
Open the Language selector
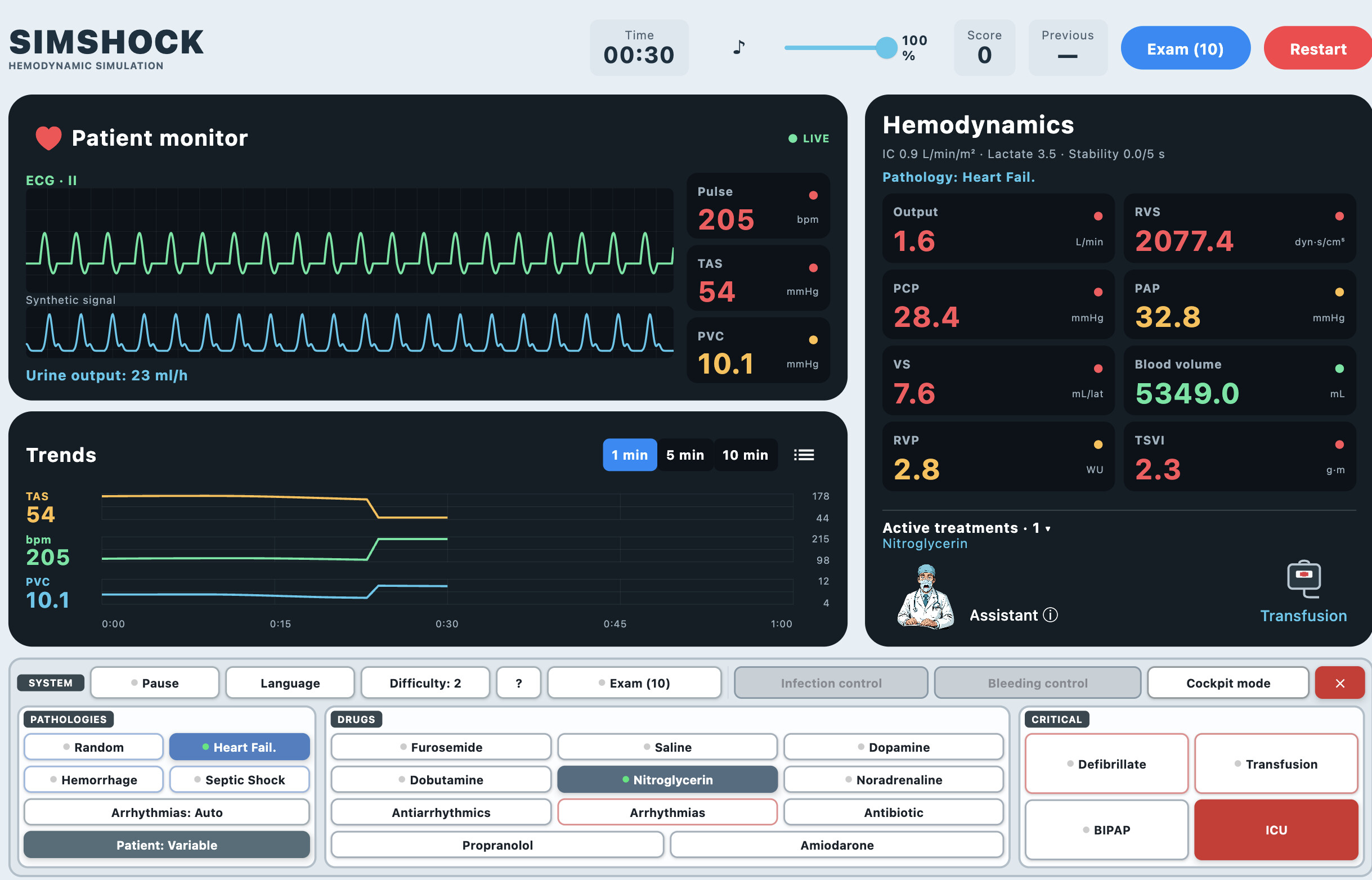pyautogui.click(x=290, y=684)
